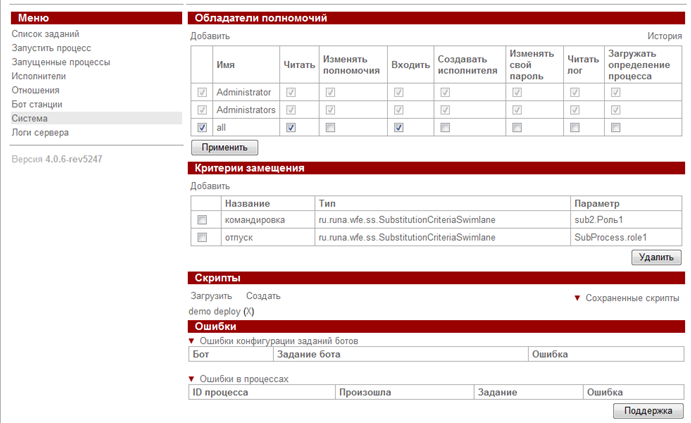Collapse Ошибки в процессах section
The image size is (691, 423).
click(239, 379)
